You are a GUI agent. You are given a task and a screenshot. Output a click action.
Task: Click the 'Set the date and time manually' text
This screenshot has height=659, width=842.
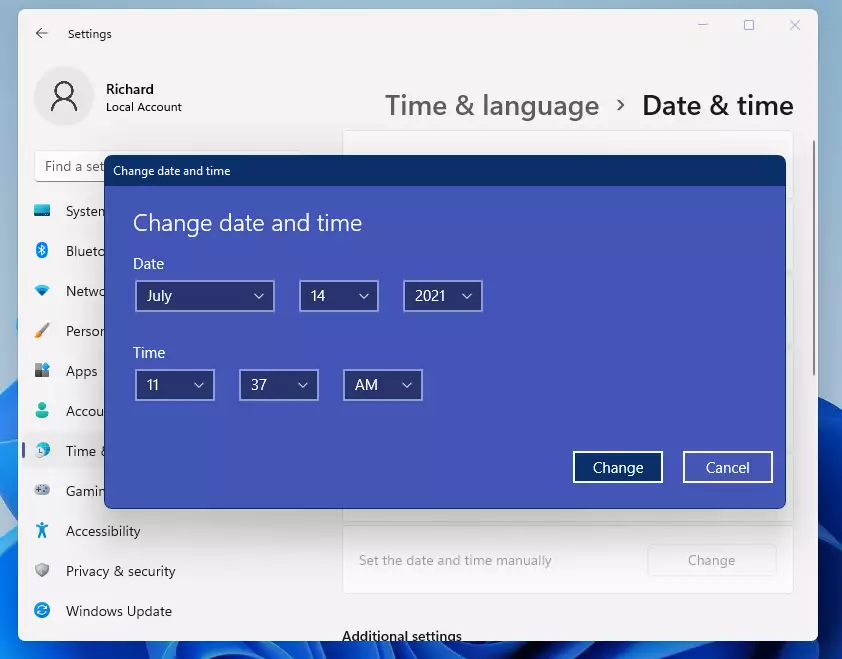[x=455, y=560]
